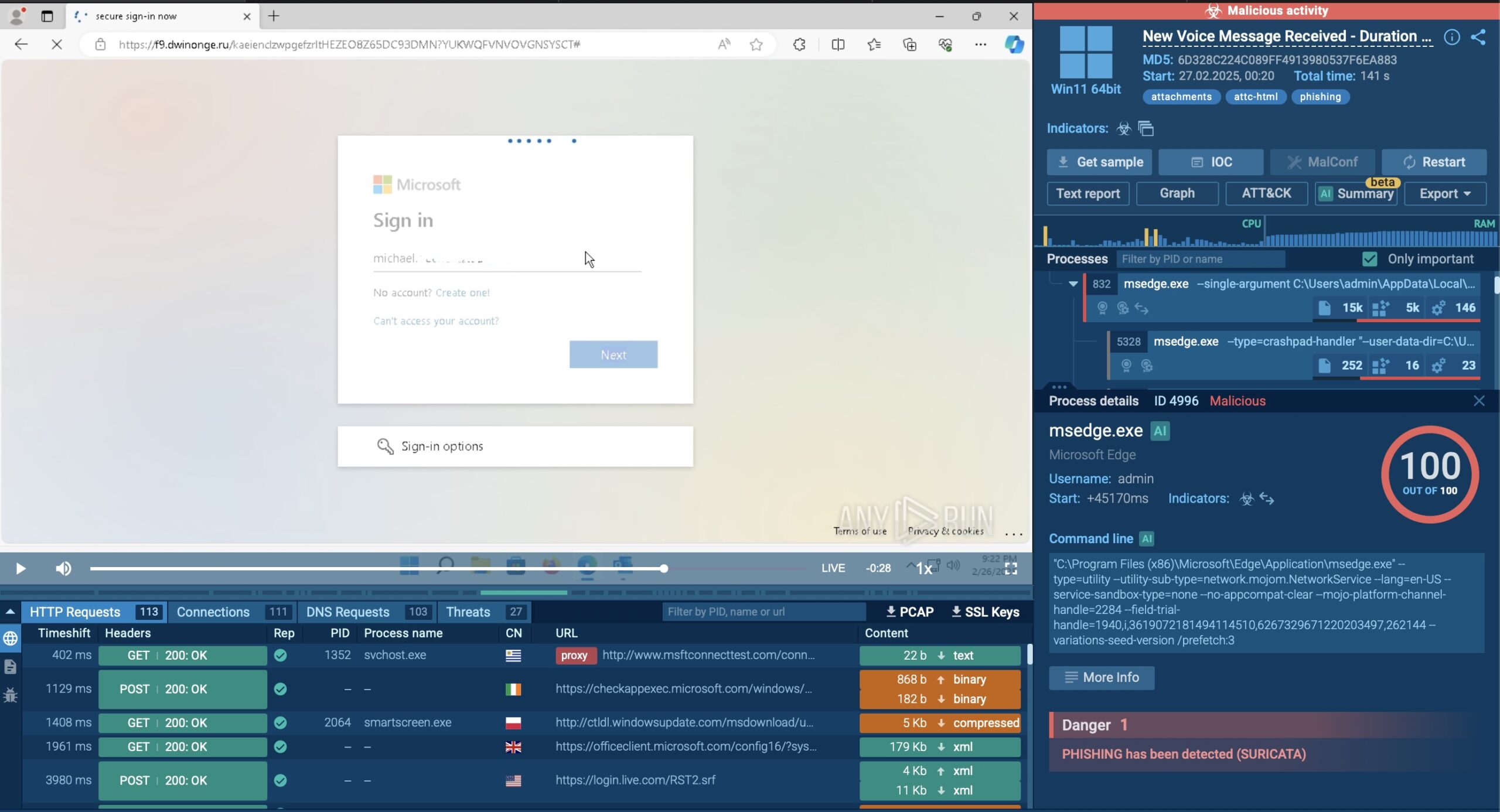The height and width of the screenshot is (812, 1500).
Task: Add page to favorites star
Action: (x=756, y=45)
